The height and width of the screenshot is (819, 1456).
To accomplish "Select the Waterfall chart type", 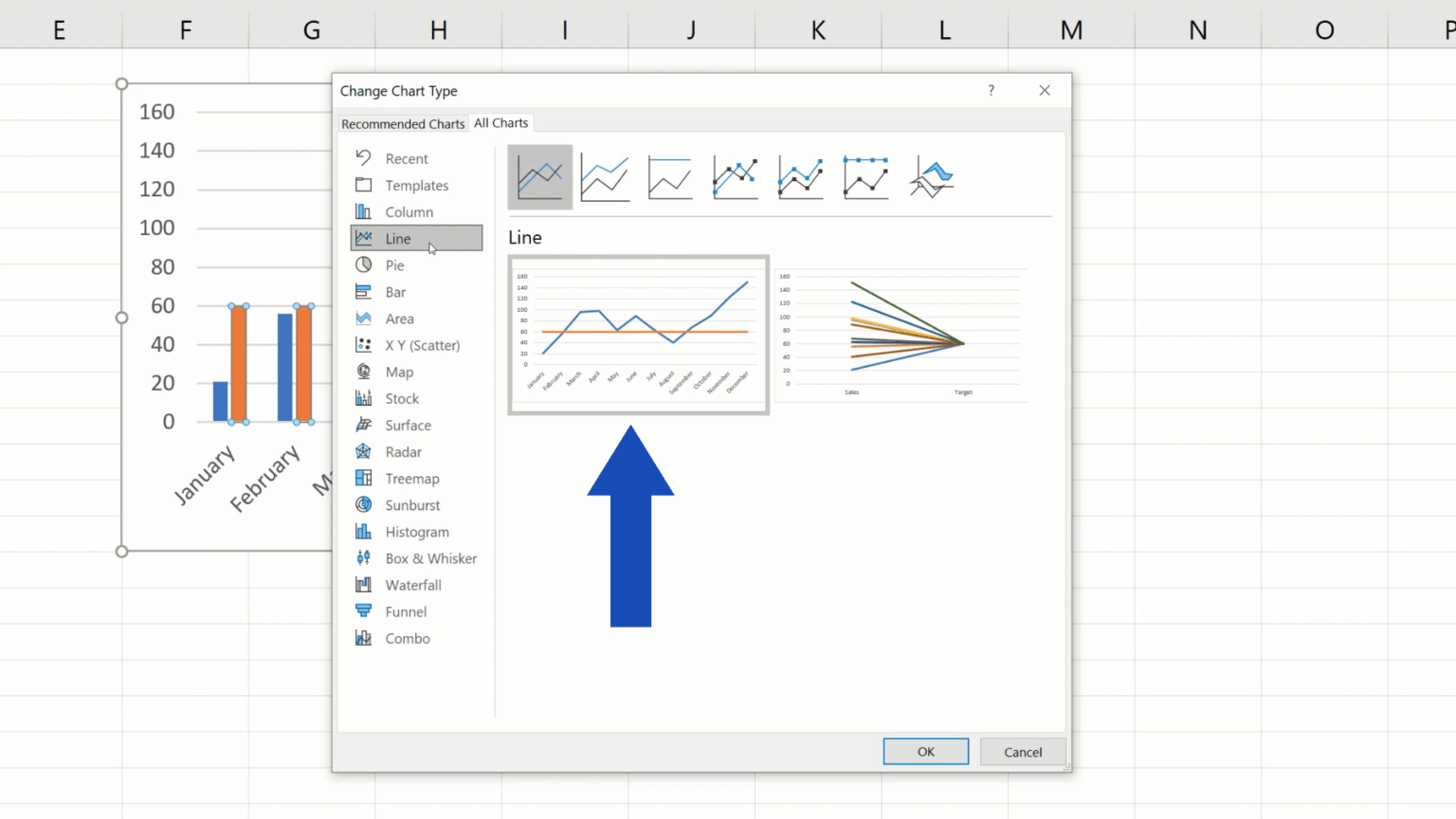I will (412, 585).
